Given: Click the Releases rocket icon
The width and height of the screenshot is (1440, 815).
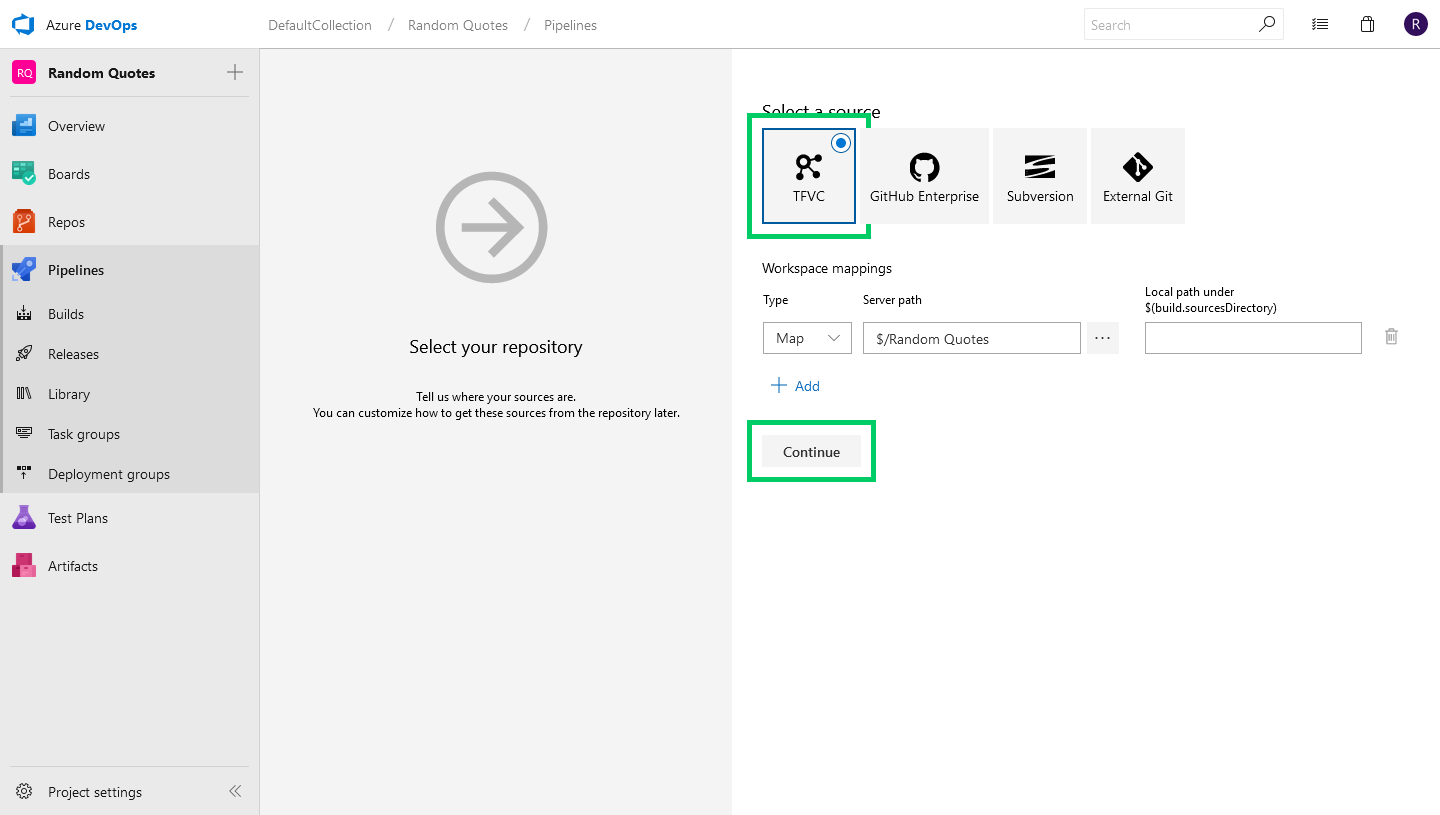Looking at the screenshot, I should (x=24, y=354).
